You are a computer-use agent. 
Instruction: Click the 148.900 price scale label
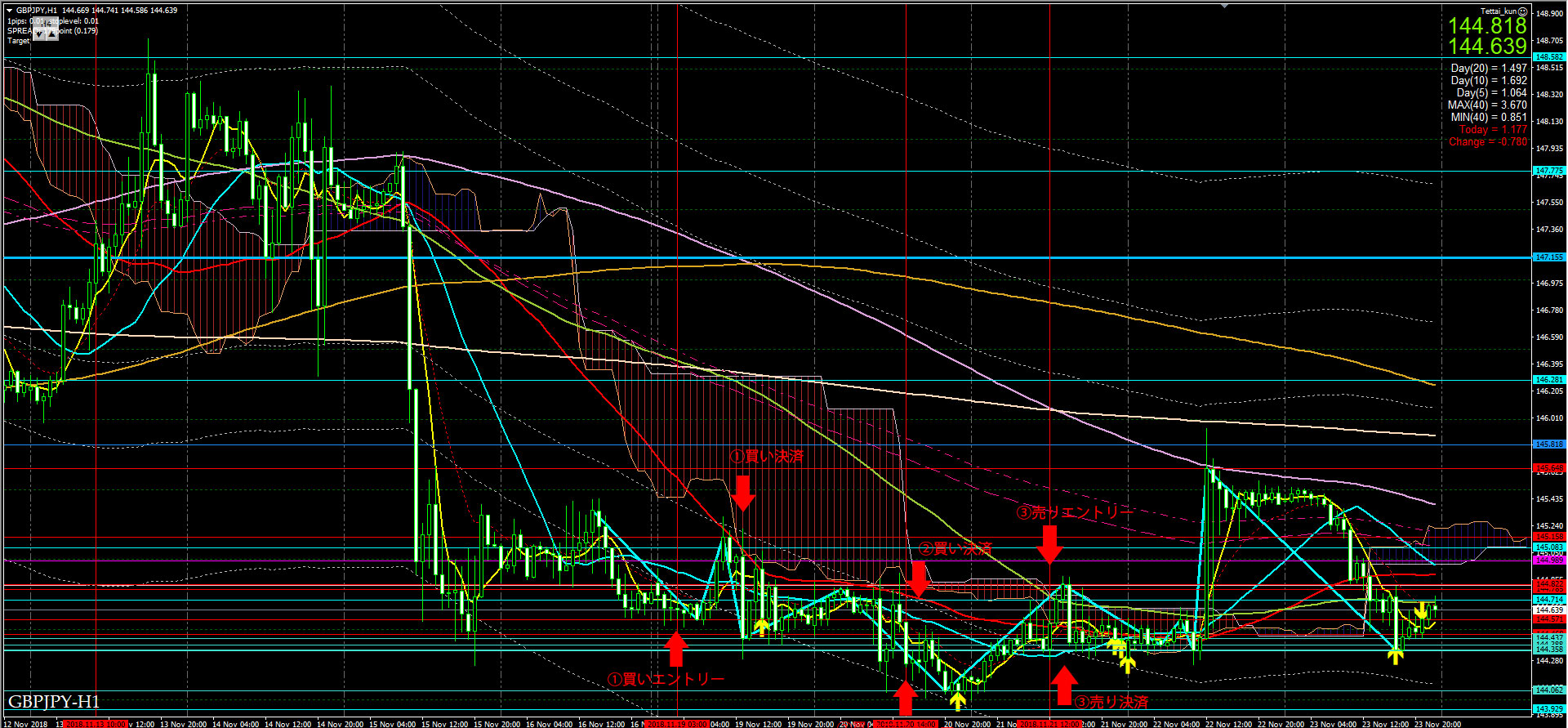[1549, 14]
